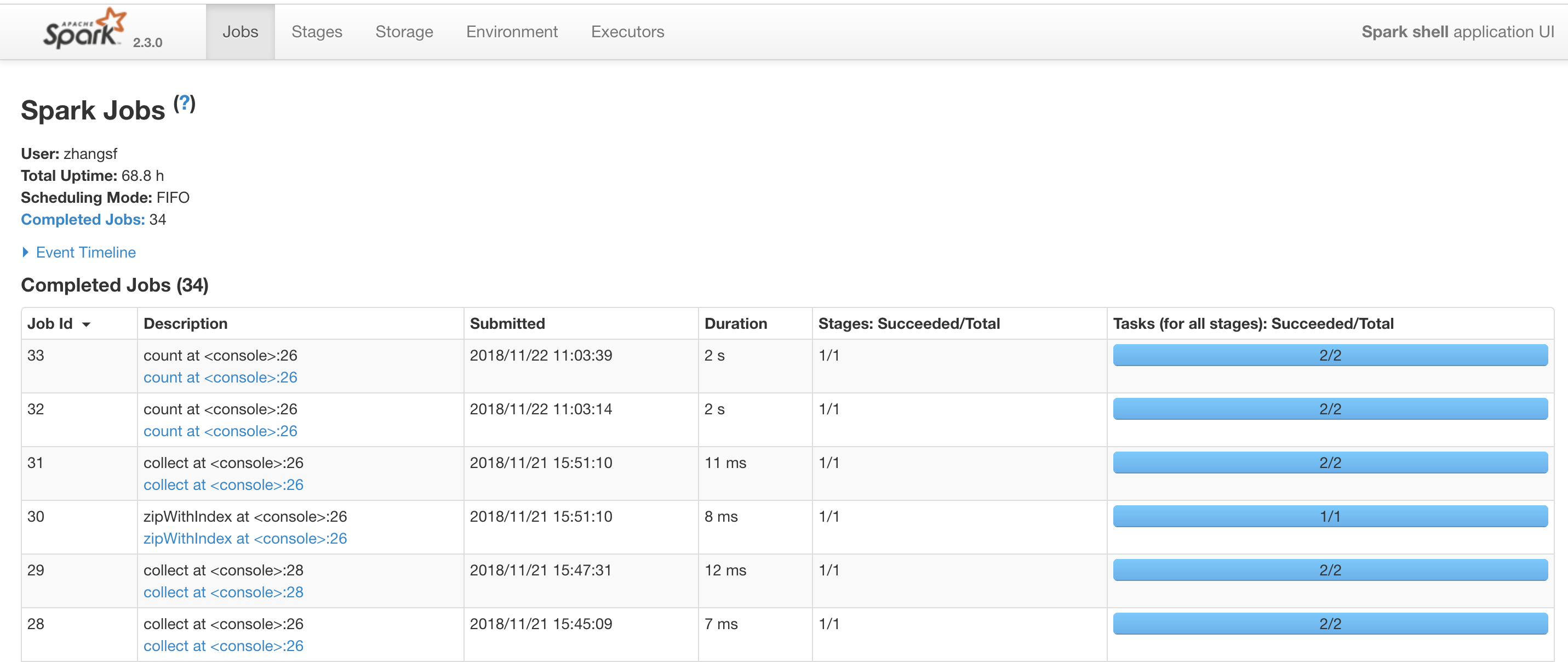Open the Executors tab
1568x662 pixels.
tap(627, 32)
